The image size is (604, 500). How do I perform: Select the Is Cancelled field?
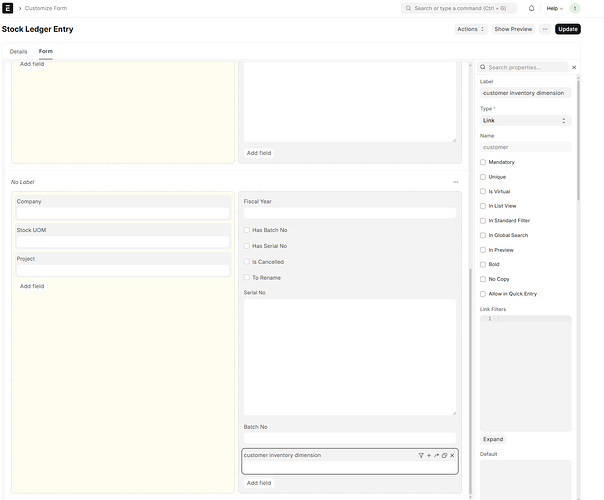pyautogui.click(x=350, y=262)
